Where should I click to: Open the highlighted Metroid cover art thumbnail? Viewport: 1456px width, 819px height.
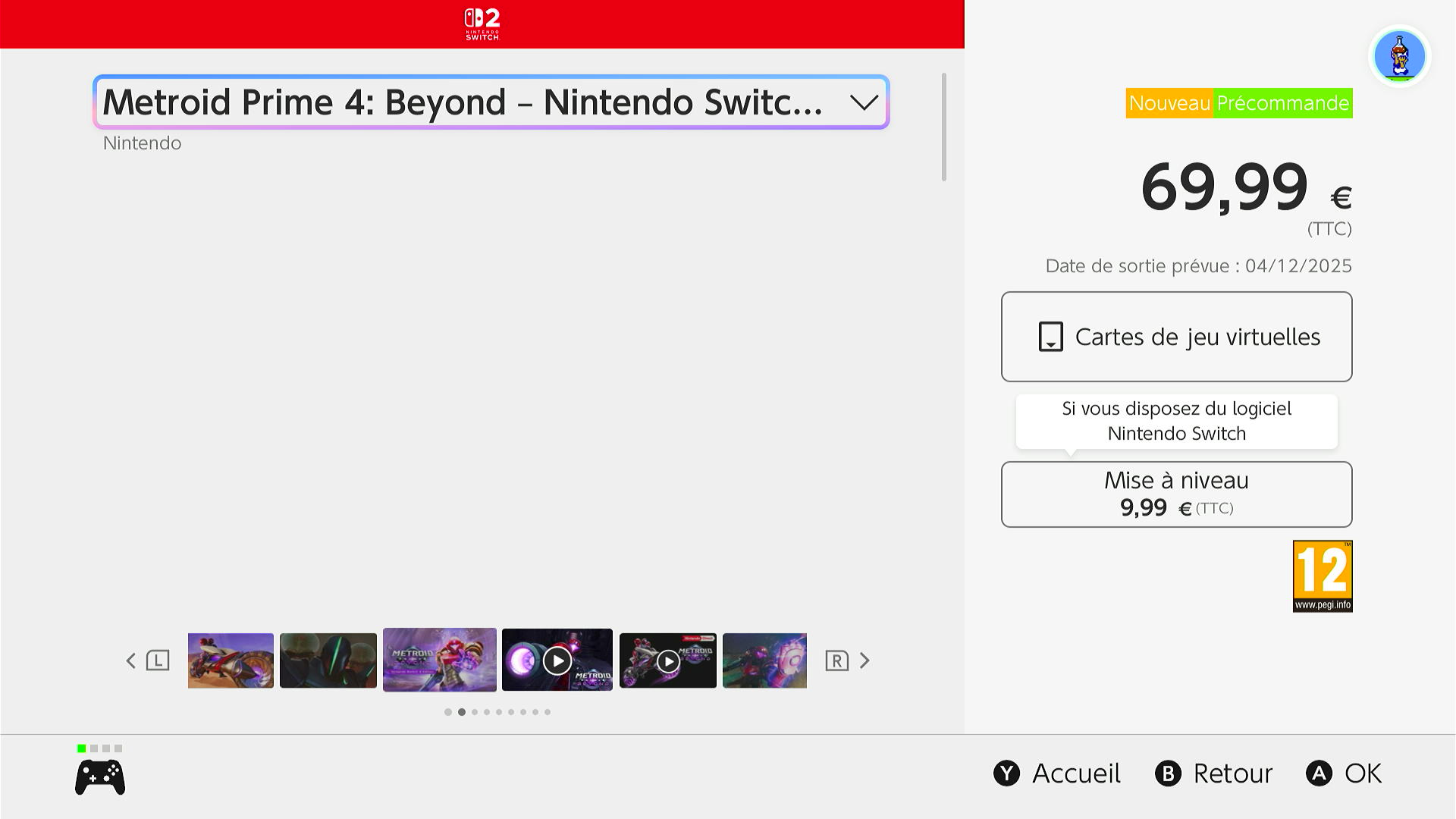440,660
